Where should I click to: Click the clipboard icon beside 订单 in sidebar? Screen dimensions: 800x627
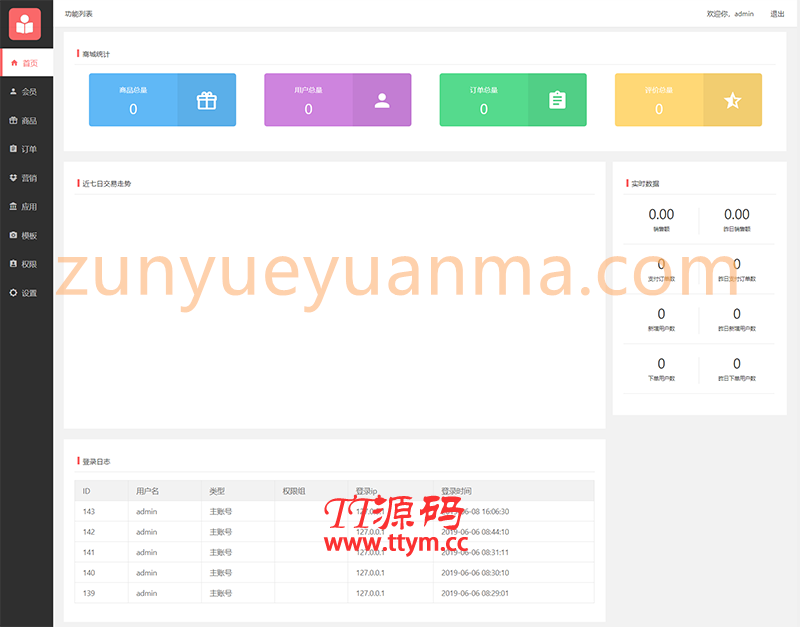tap(13, 149)
